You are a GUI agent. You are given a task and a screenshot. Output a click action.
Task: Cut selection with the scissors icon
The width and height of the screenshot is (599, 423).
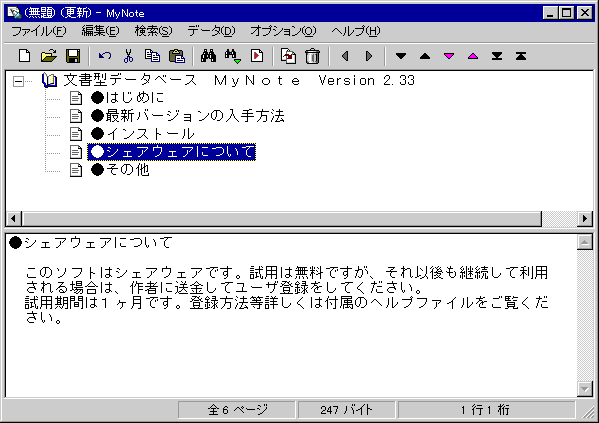pos(128,56)
